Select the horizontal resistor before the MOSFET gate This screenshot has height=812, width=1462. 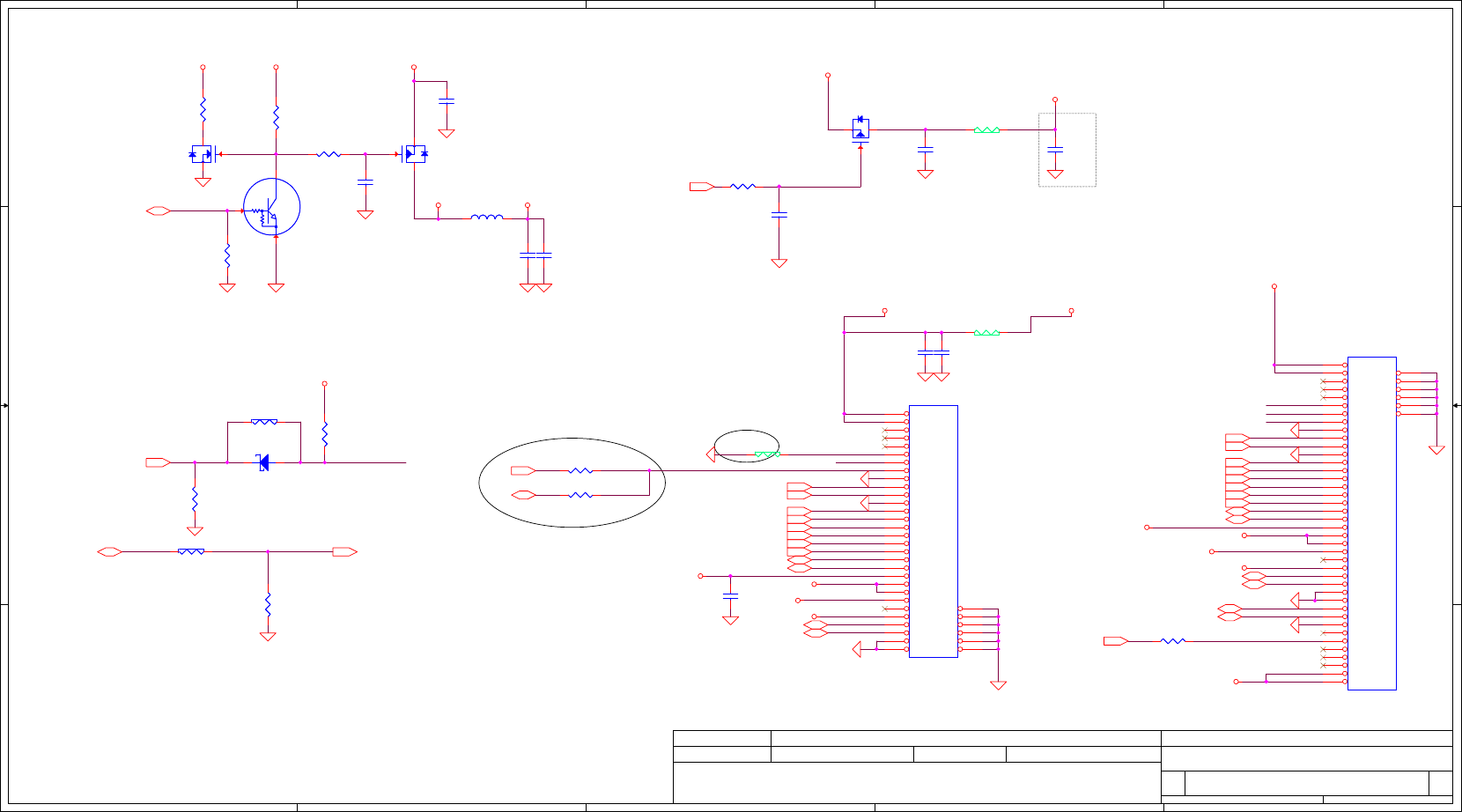[329, 154]
